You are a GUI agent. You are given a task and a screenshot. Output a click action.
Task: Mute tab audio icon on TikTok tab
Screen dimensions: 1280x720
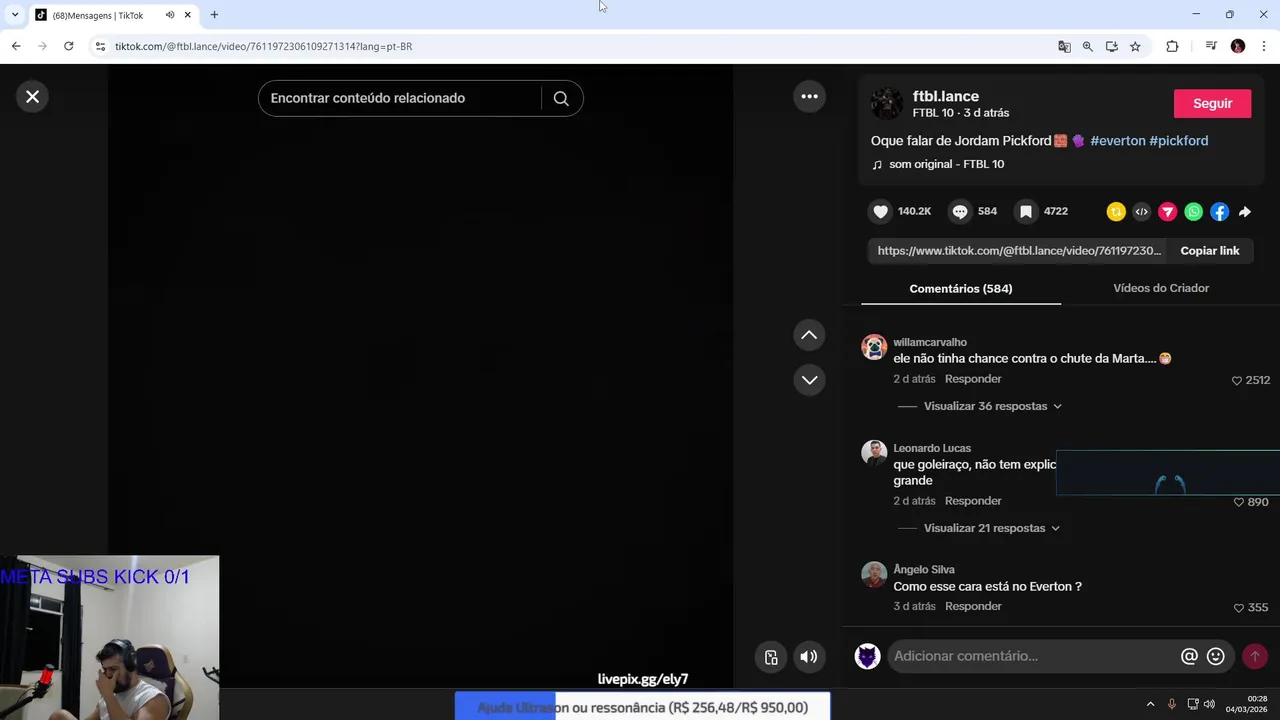click(169, 15)
